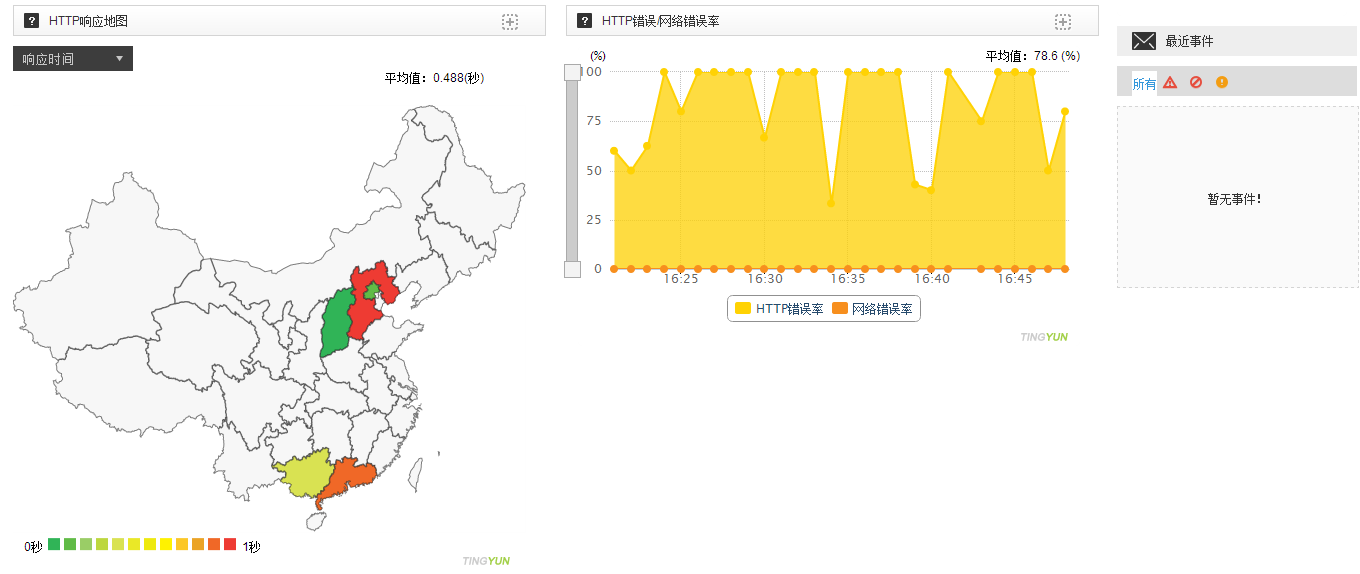Click the TINGYUN logo under the map
The height and width of the screenshot is (574, 1360).
(x=486, y=561)
